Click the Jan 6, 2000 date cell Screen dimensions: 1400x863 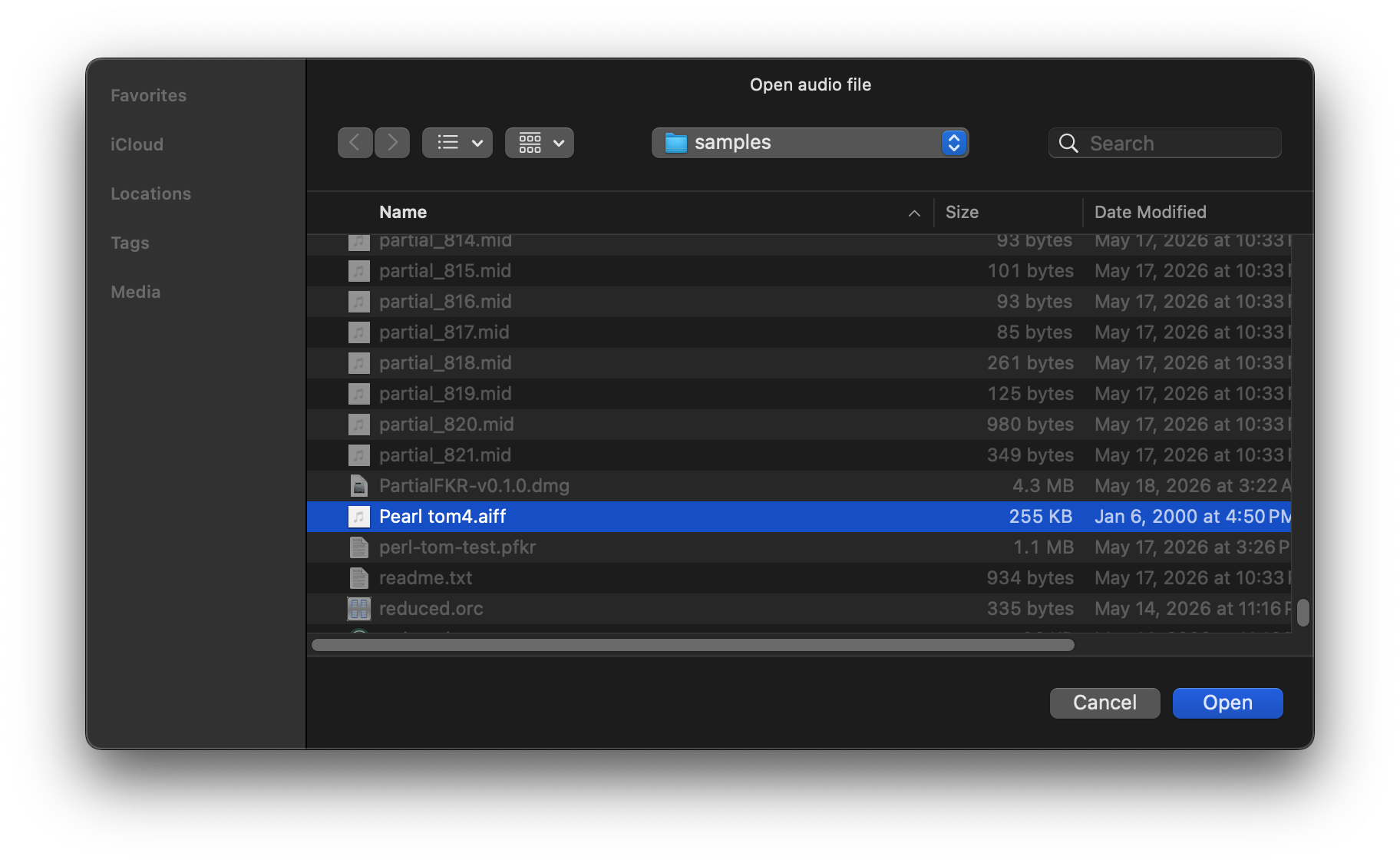(1193, 517)
